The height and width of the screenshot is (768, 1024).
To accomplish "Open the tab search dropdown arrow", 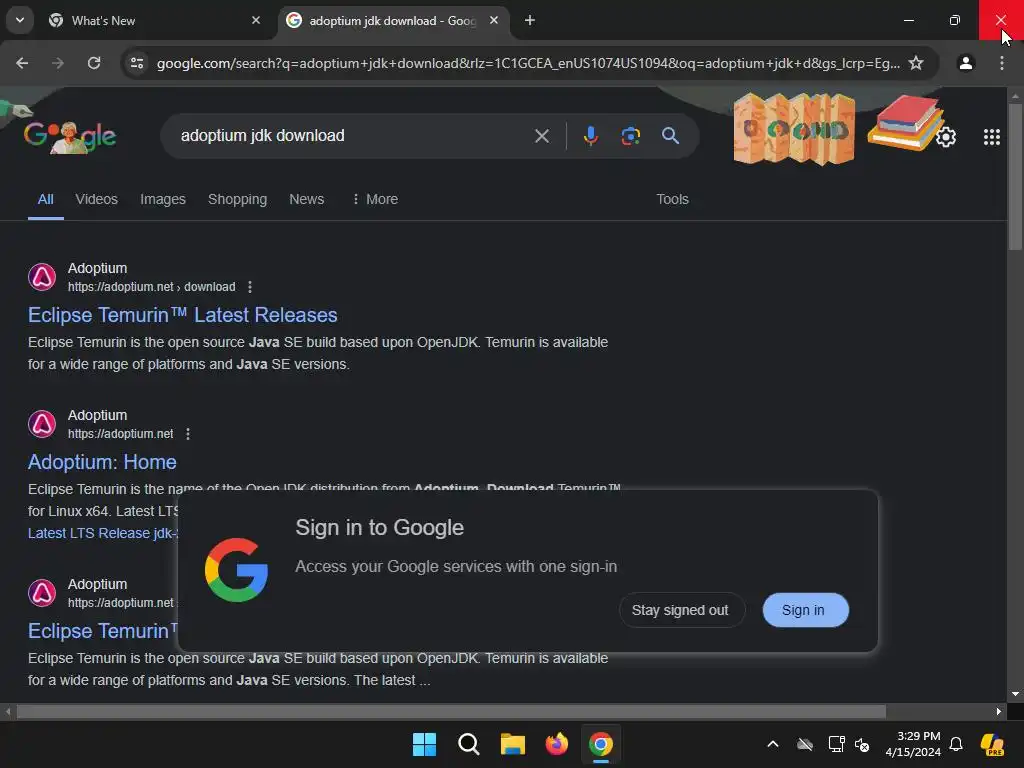I will (20, 20).
